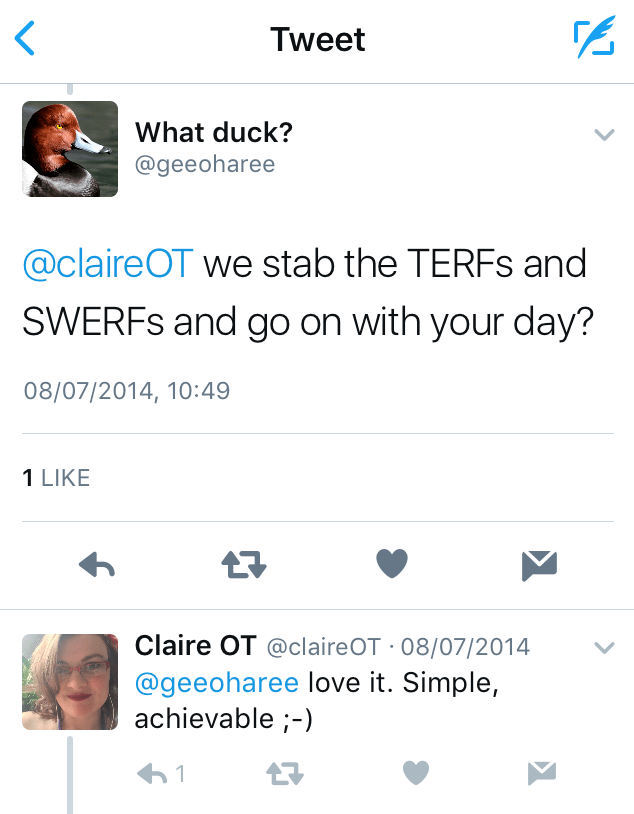Viewport: 634px width, 814px height.
Task: Open chevron menu on Claire OT's reply
Action: point(604,647)
